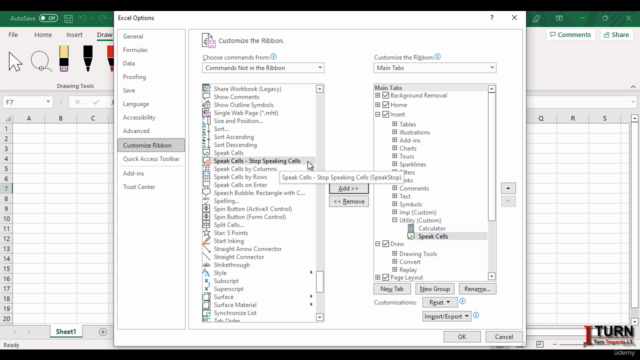This screenshot has height=360, width=640.
Task: Uncheck the Background Removal tab checkbox
Action: pos(386,96)
